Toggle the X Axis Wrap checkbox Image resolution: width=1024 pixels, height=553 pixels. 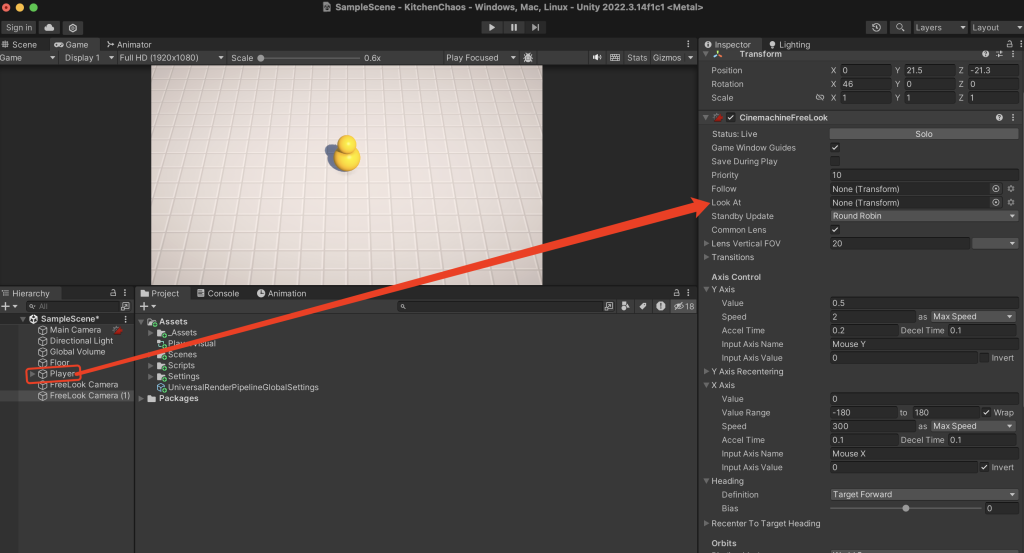pyautogui.click(x=986, y=412)
